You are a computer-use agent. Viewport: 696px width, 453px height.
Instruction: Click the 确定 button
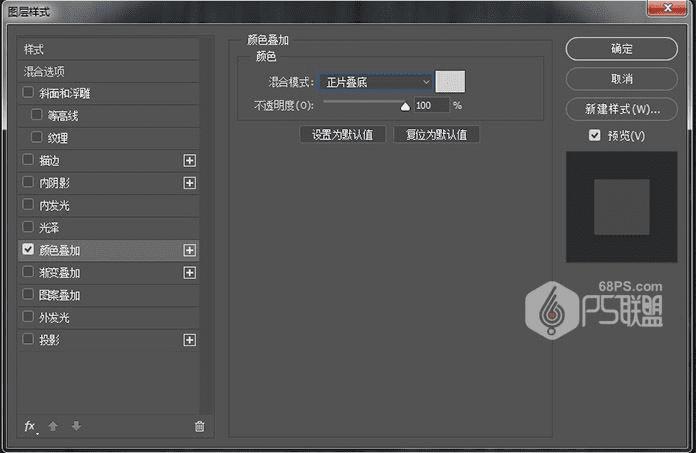621,49
